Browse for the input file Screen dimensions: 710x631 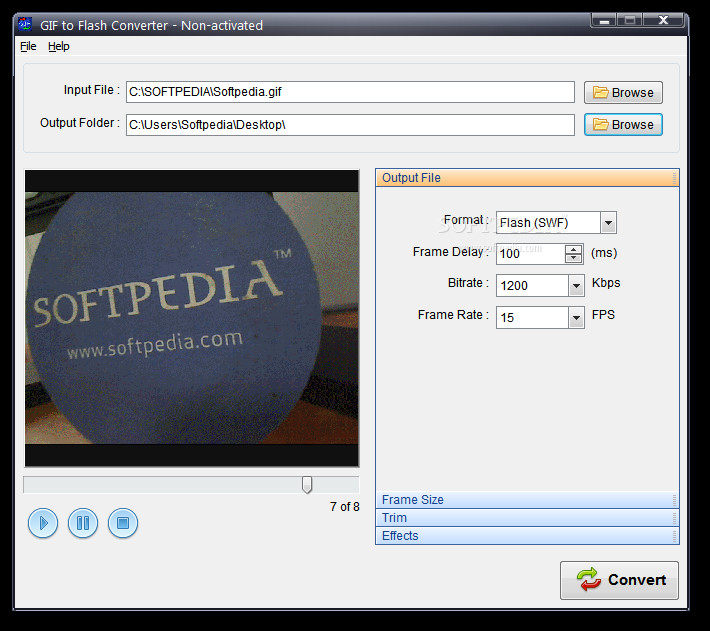tap(623, 92)
